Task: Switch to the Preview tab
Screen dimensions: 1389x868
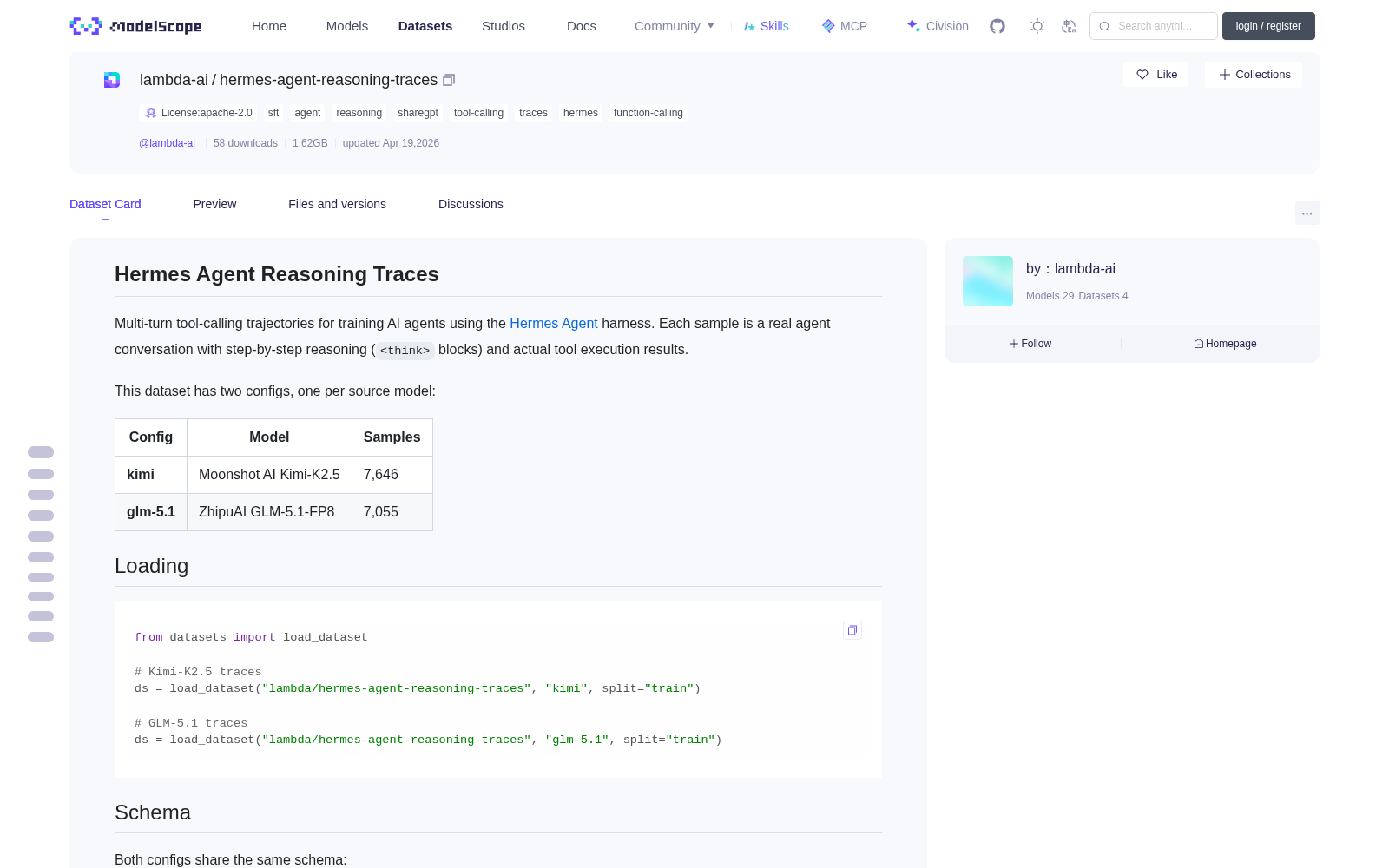Action: pos(214,204)
